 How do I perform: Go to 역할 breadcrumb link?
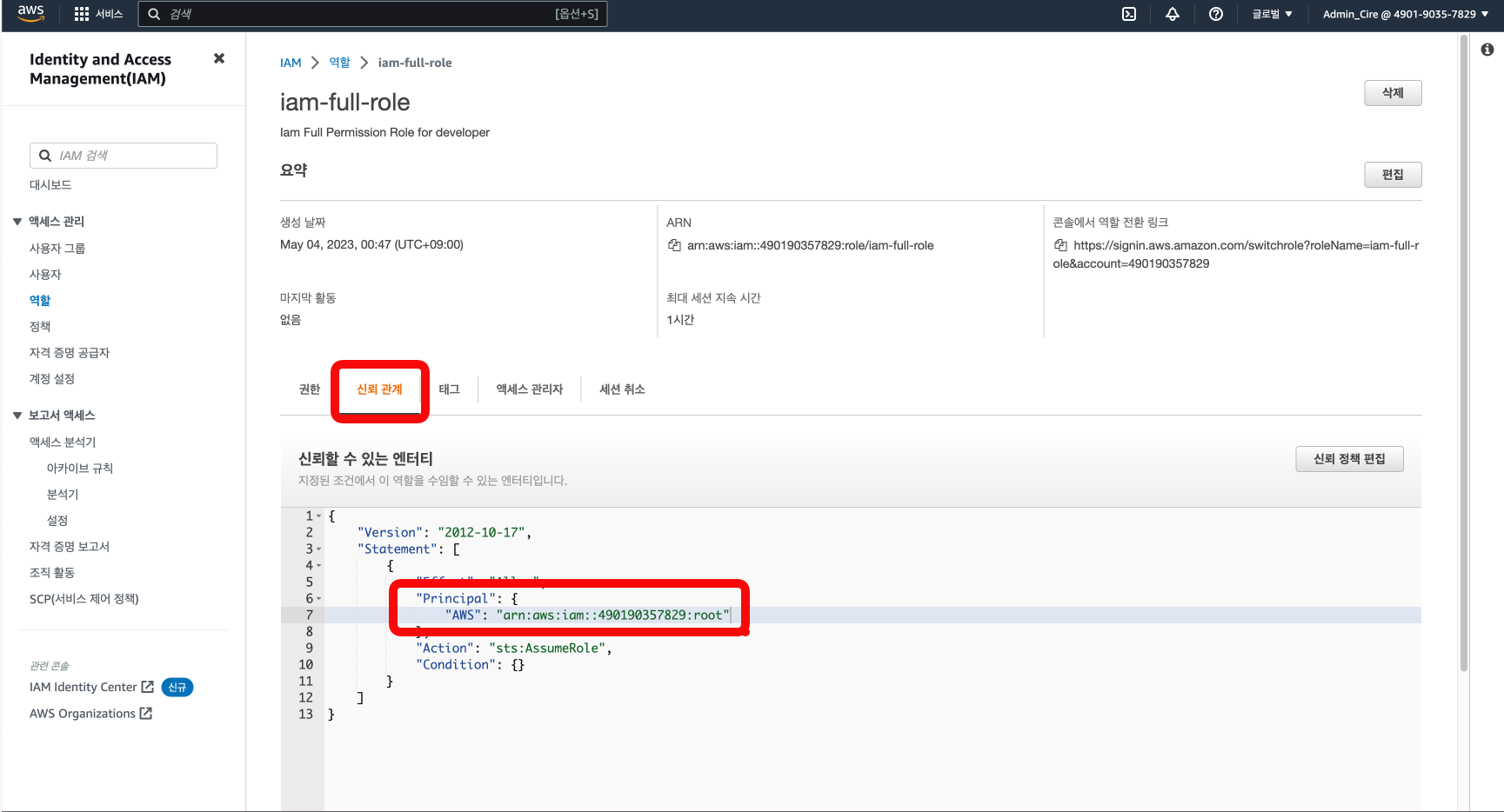pos(340,63)
